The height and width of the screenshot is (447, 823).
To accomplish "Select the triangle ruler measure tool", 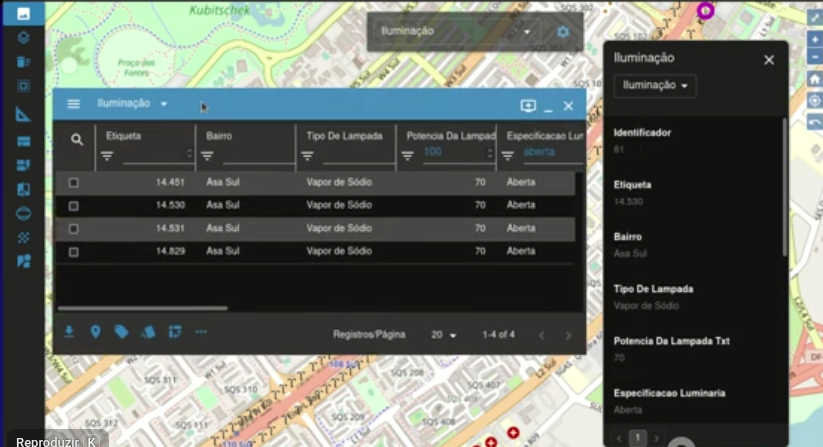I will point(23,114).
